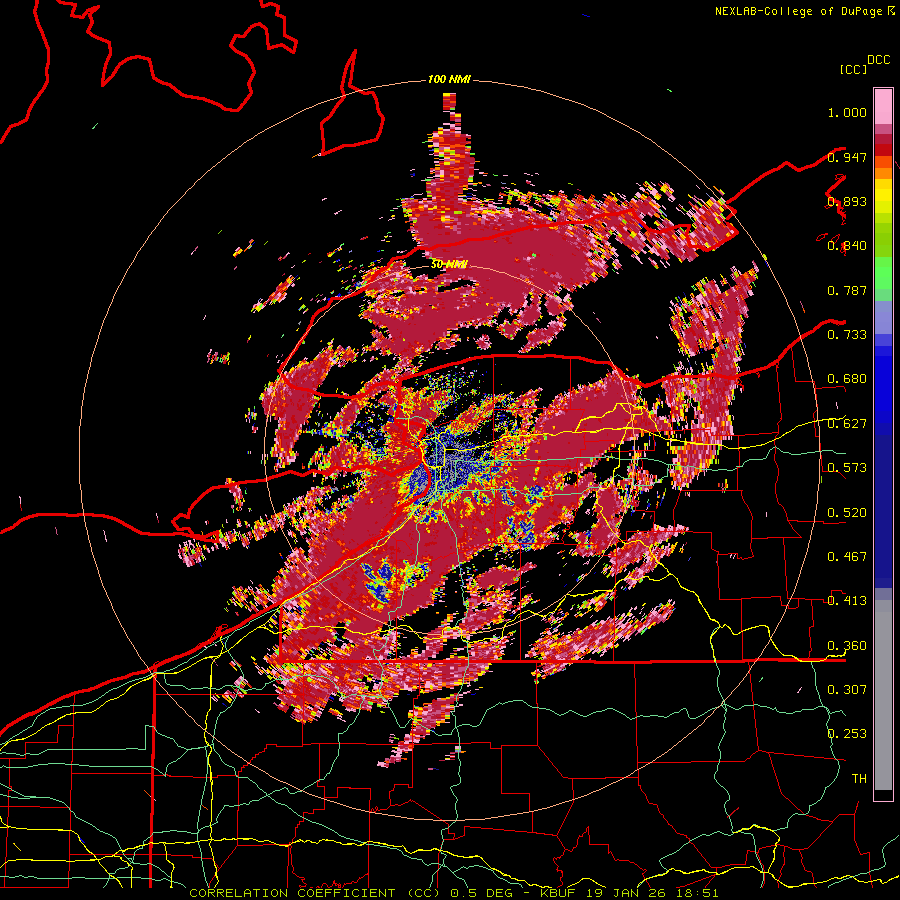Image resolution: width=900 pixels, height=900 pixels.
Task: Click the 0.573 scale value
Action: point(847,467)
